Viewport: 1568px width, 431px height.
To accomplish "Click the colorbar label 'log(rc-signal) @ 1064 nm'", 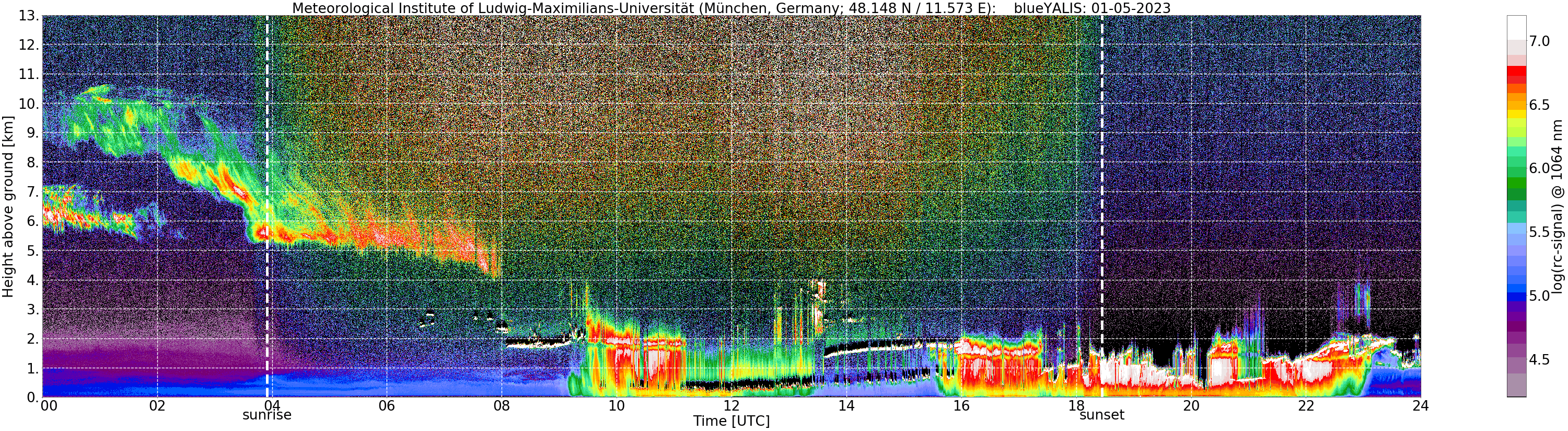I will tap(1558, 206).
